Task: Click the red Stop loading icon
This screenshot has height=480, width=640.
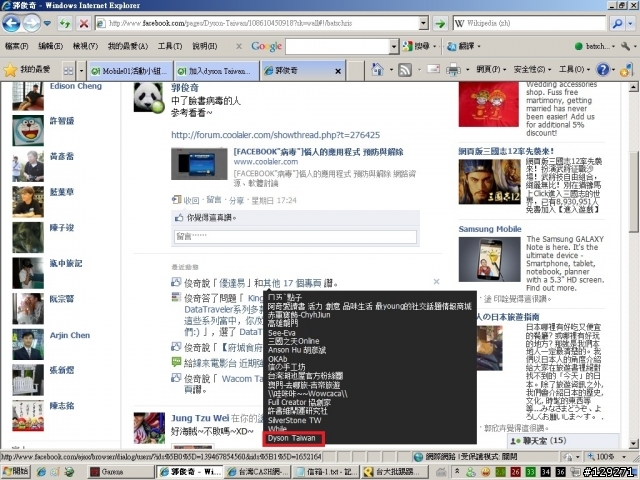Action: click(84, 23)
